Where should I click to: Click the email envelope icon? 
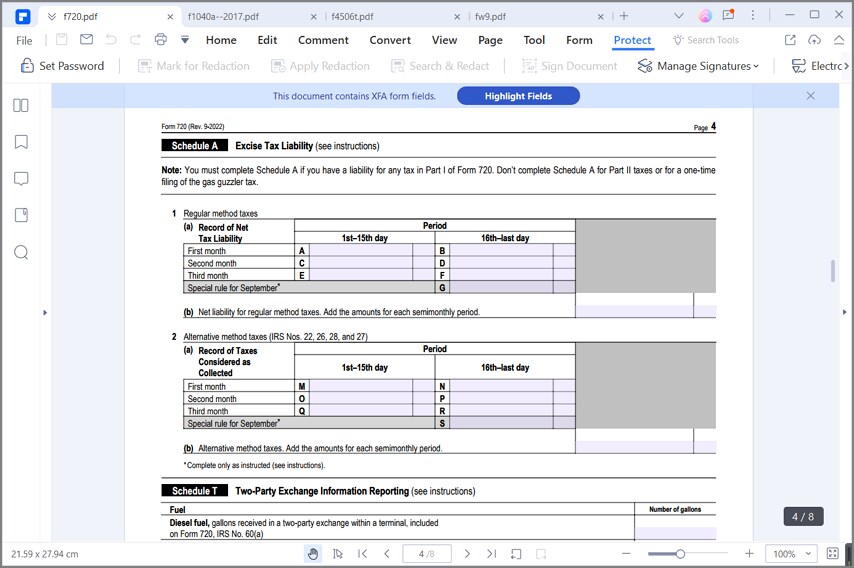click(x=86, y=39)
